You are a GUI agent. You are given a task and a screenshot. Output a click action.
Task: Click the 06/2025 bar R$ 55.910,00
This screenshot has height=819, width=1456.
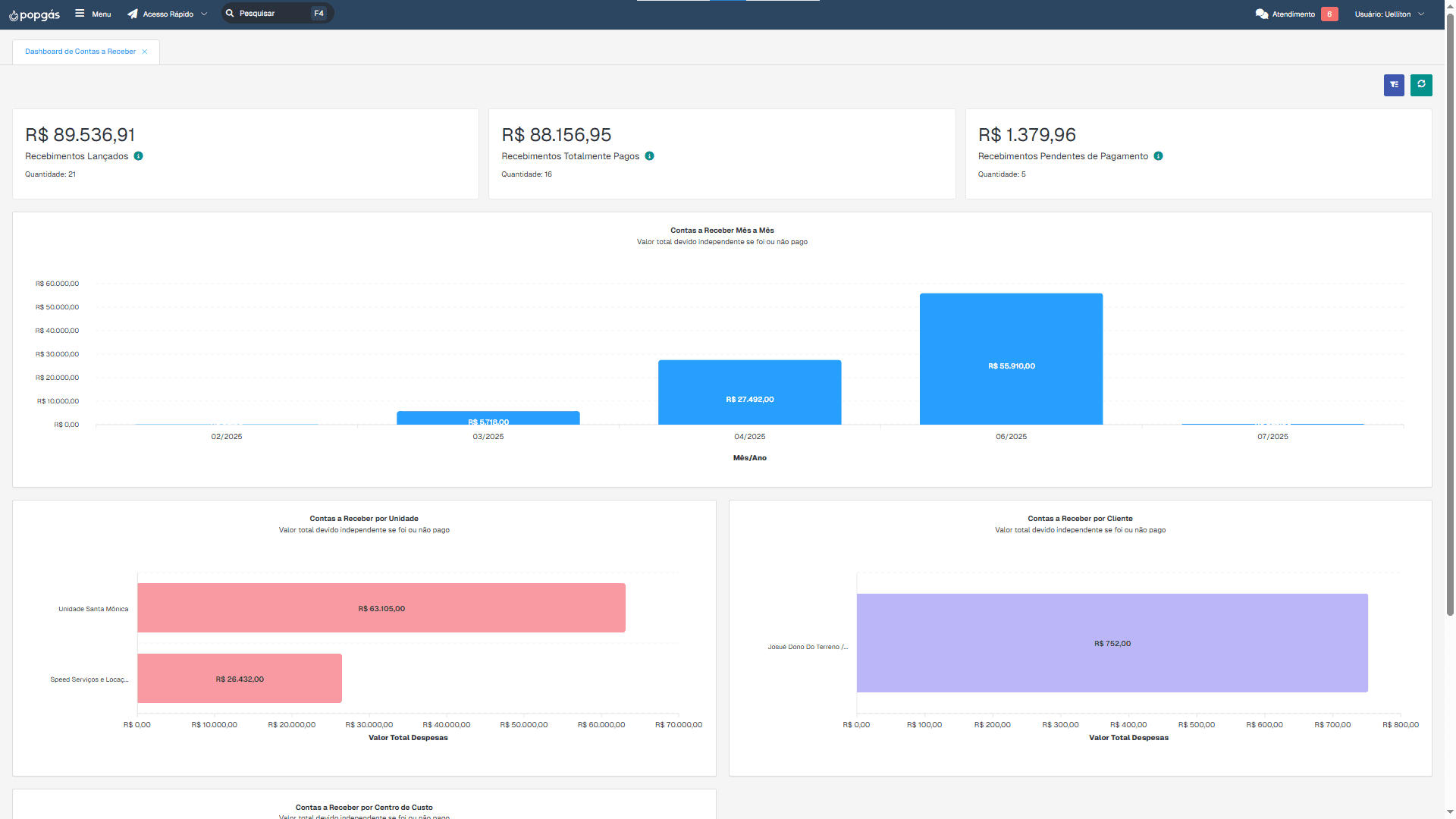pyautogui.click(x=1011, y=359)
